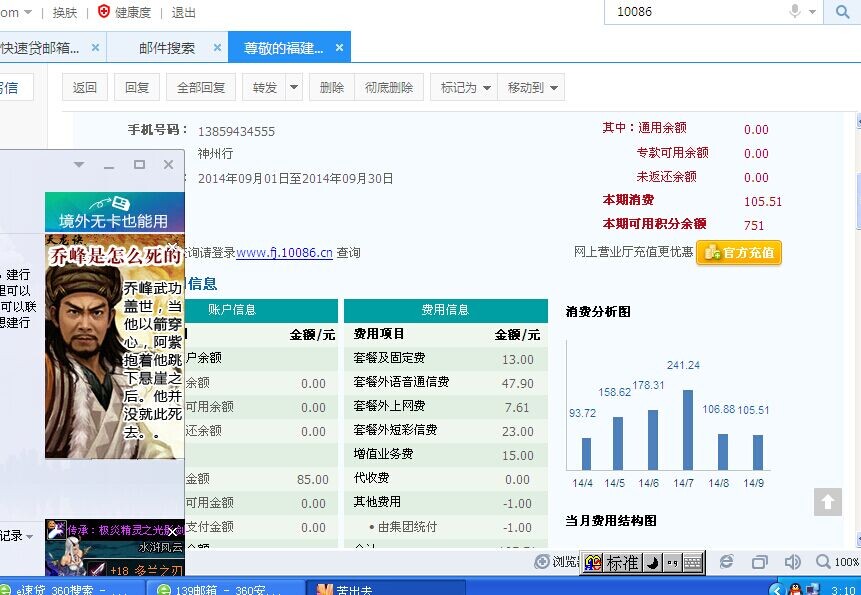Close the 尊敬的福建 tab
Screen dimensions: 861x595
tap(339, 48)
